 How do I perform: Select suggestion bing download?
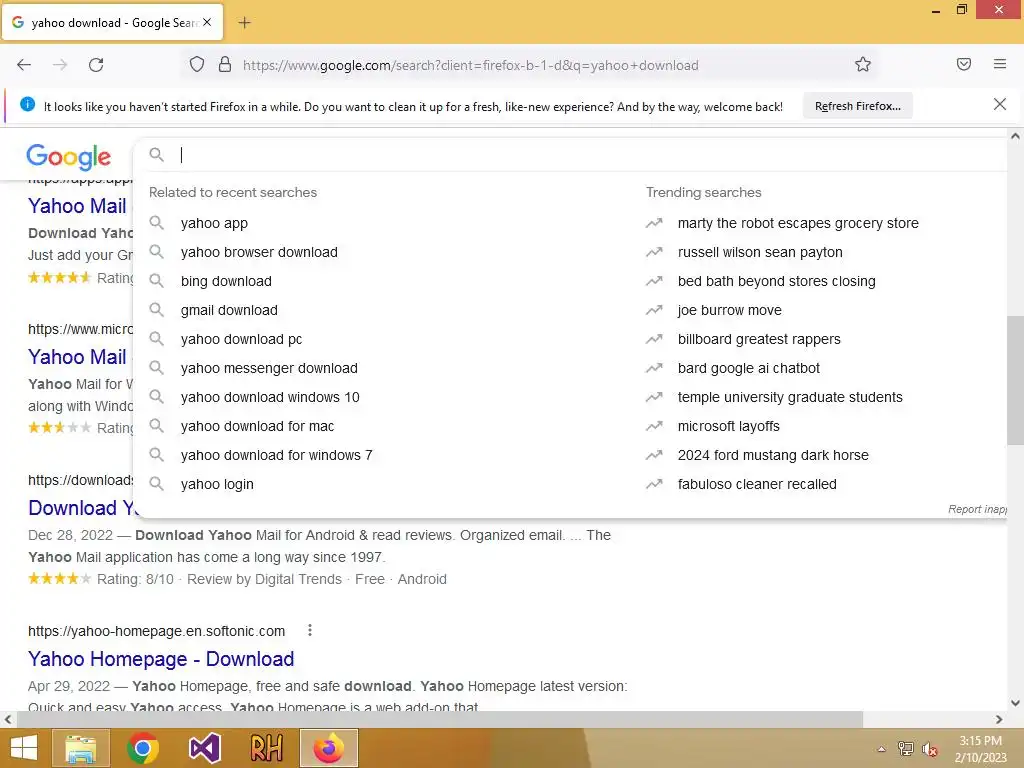226,281
